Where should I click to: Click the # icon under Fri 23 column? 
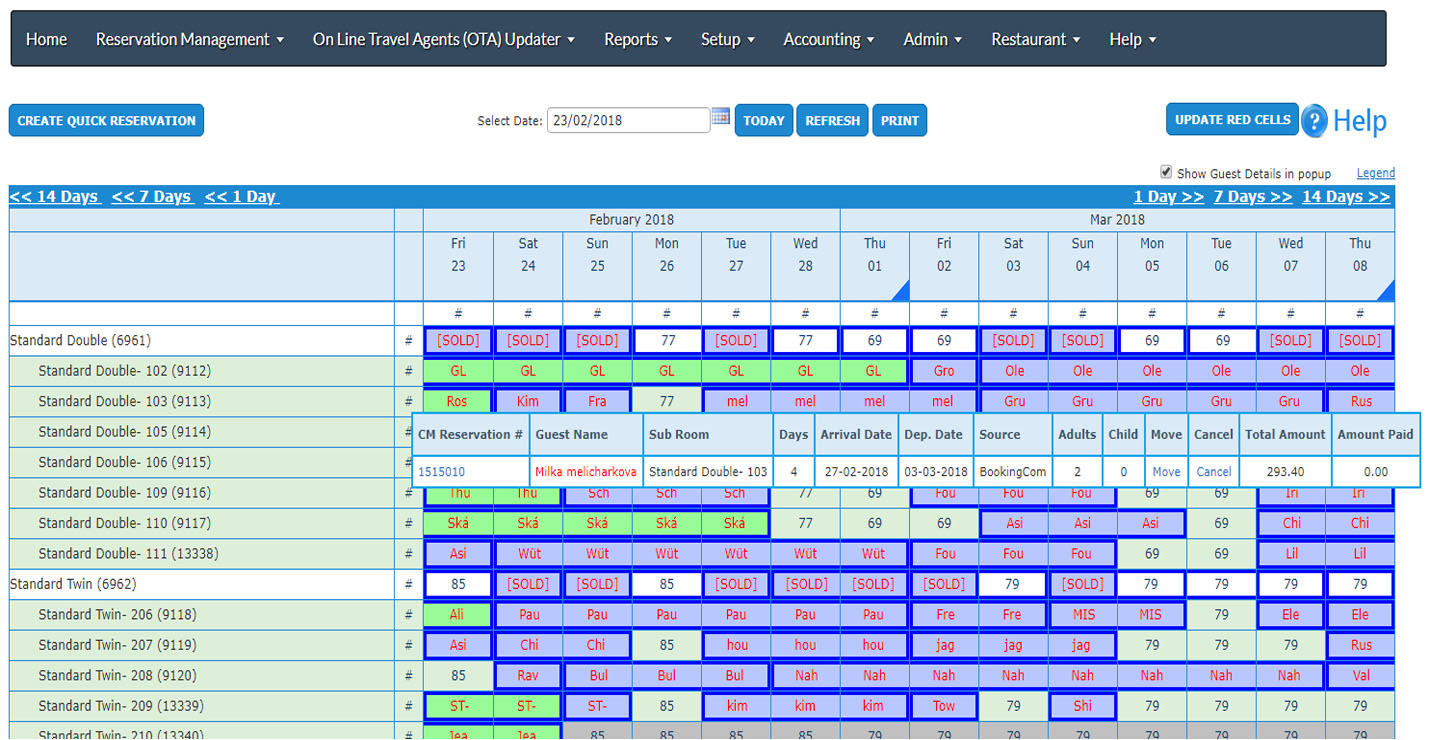coord(458,314)
